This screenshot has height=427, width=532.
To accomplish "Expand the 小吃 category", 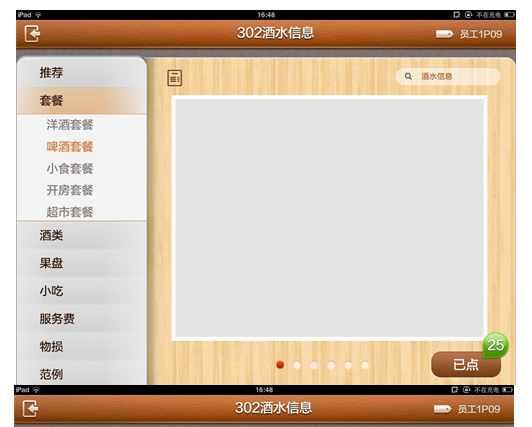I will coord(82,291).
